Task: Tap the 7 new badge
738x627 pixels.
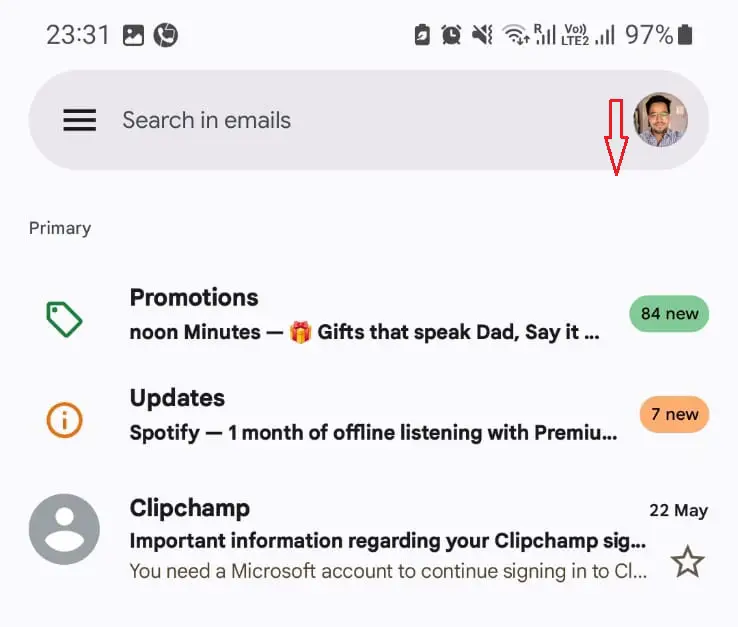Action: pos(674,414)
